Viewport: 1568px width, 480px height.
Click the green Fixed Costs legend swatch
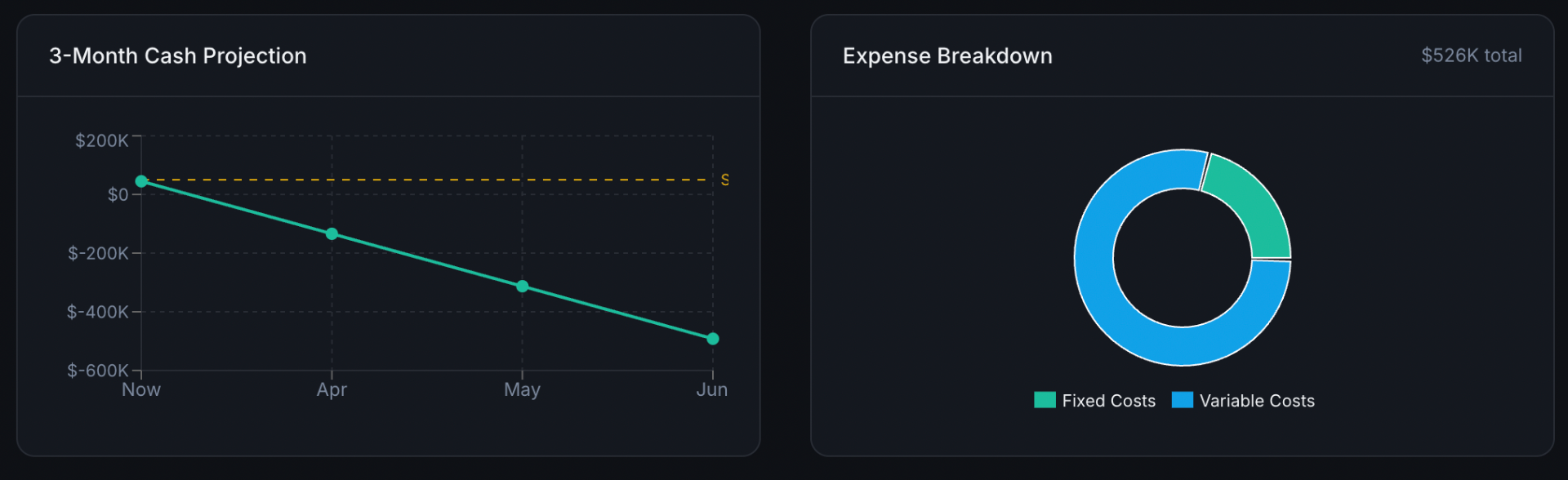1045,400
